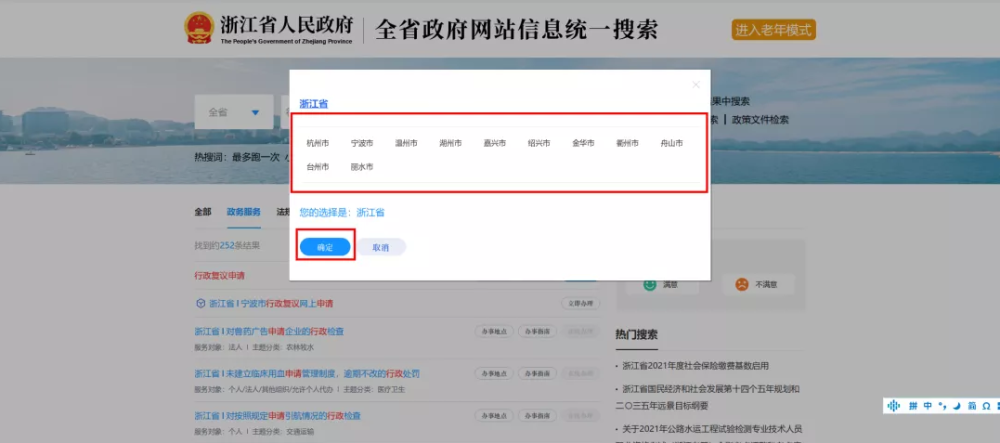Click the red 行政复议申请 heading
This screenshot has height=443, width=1000.
(219, 276)
